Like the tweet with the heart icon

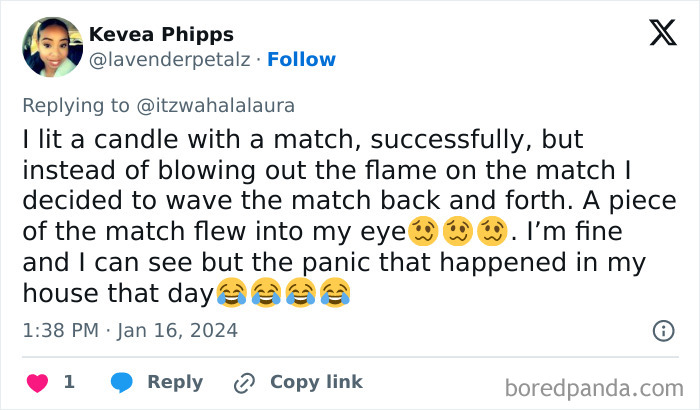pyautogui.click(x=38, y=382)
